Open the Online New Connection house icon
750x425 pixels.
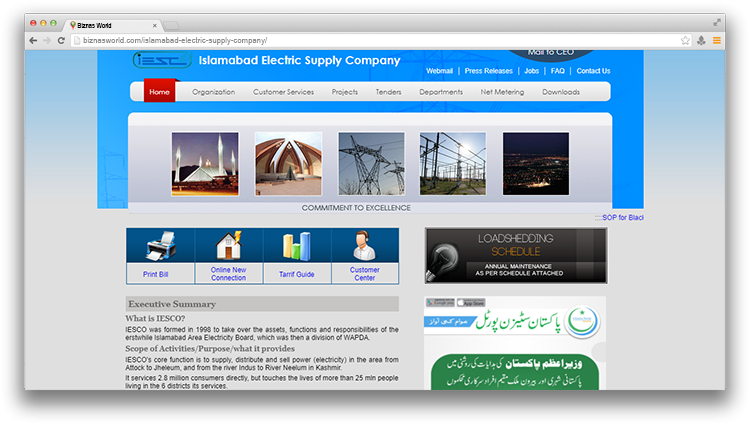coord(229,246)
